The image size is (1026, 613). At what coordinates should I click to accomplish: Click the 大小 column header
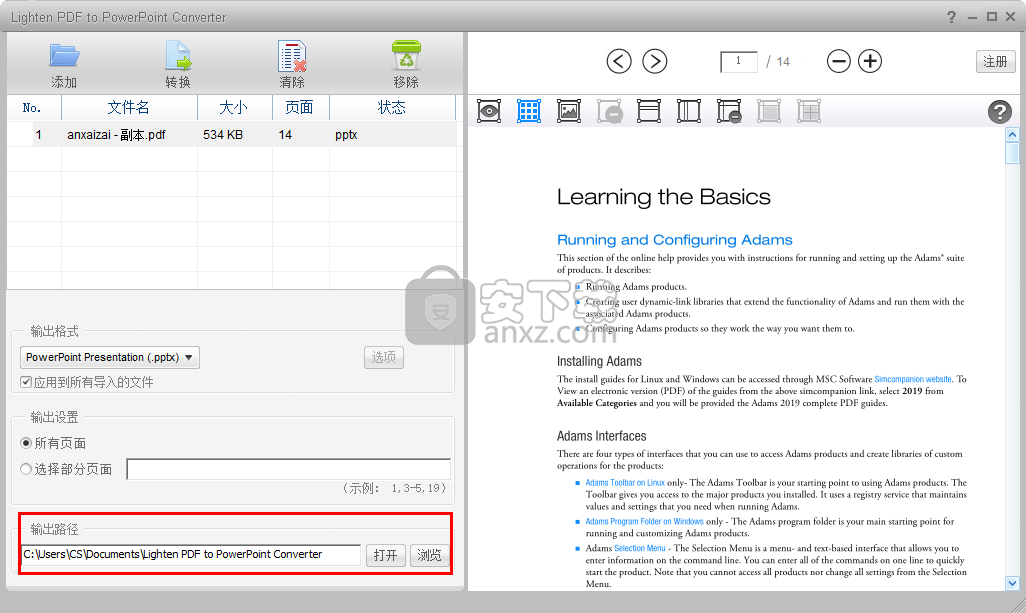pyautogui.click(x=234, y=107)
